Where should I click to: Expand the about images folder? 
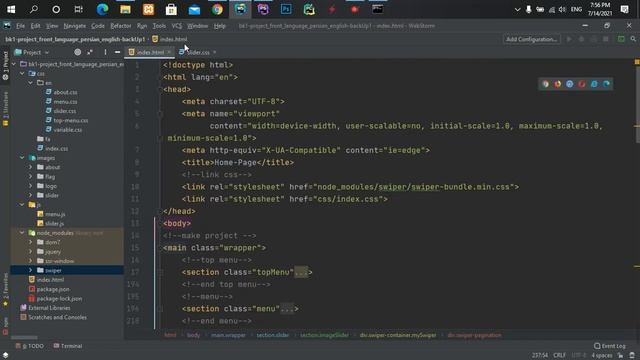click(x=31, y=167)
